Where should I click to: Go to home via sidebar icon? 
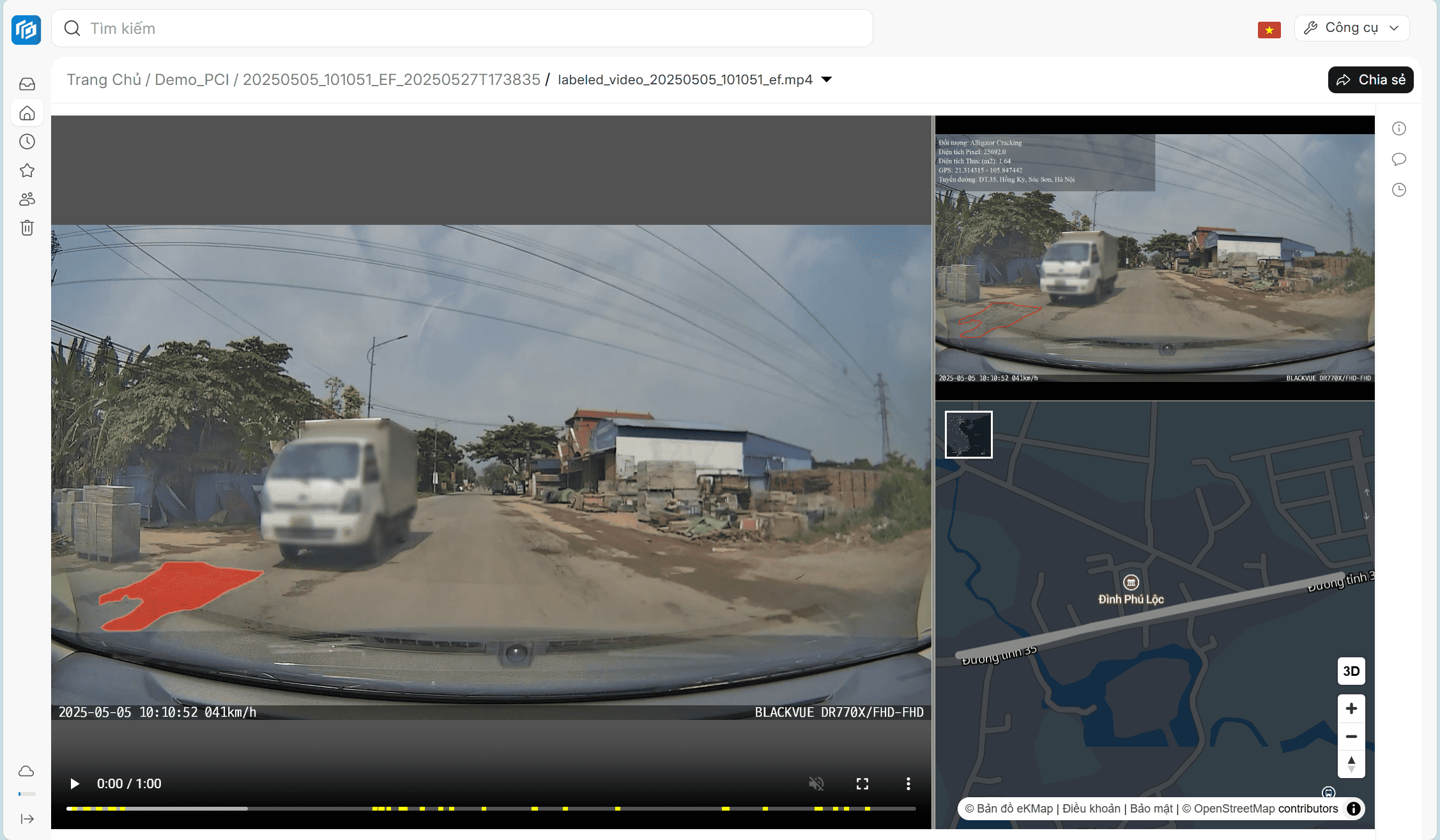pyautogui.click(x=27, y=113)
